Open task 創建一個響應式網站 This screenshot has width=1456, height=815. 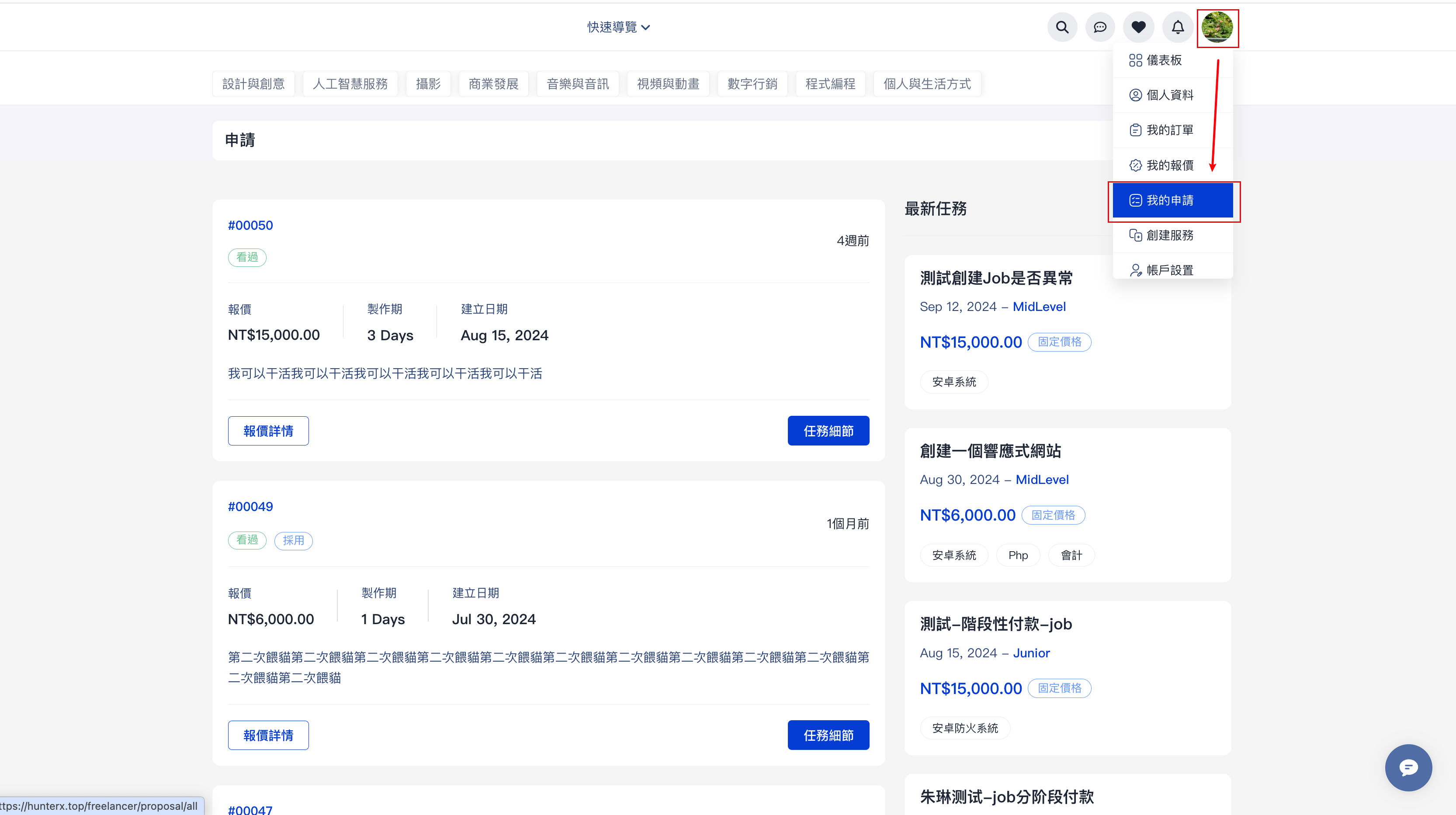[x=990, y=451]
